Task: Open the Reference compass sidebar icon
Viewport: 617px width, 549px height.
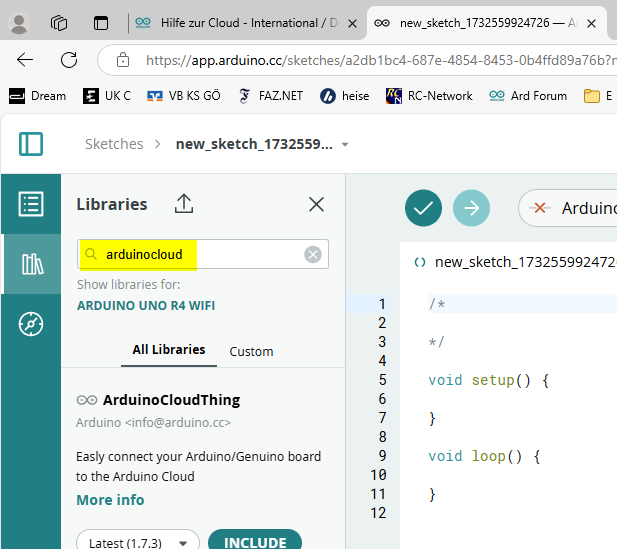Action: (x=31, y=324)
